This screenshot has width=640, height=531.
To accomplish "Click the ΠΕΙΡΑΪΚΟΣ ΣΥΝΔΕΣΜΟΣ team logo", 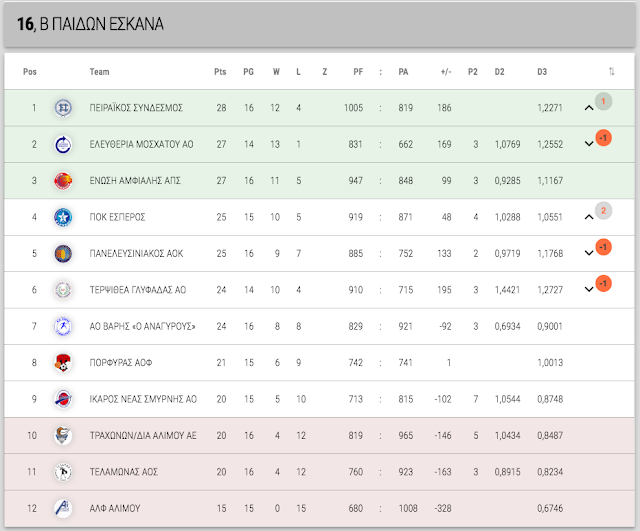I will (x=63, y=108).
